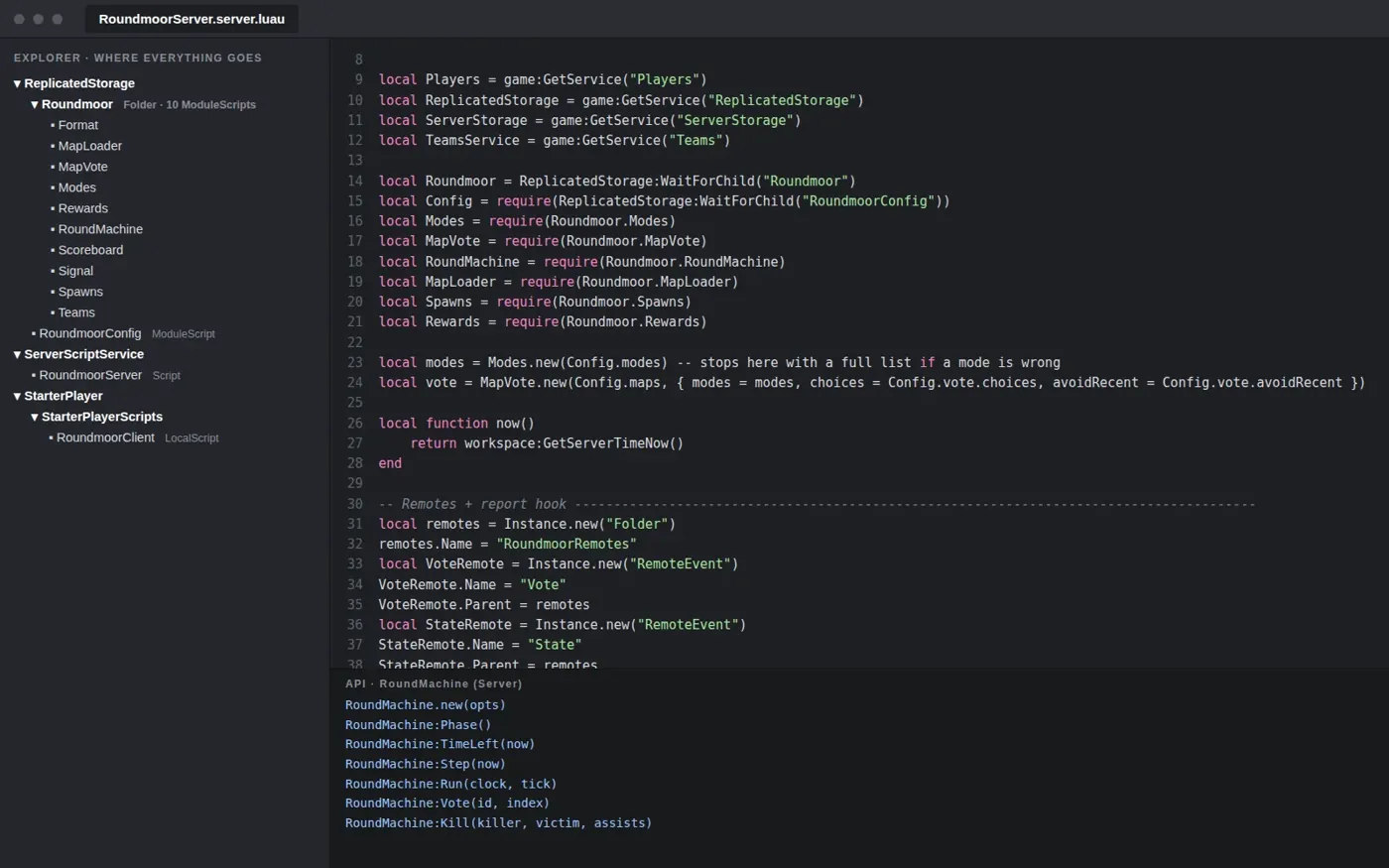Click RoundMachine:Run(clock, tick) entry
The height and width of the screenshot is (868, 1389).
coord(450,784)
